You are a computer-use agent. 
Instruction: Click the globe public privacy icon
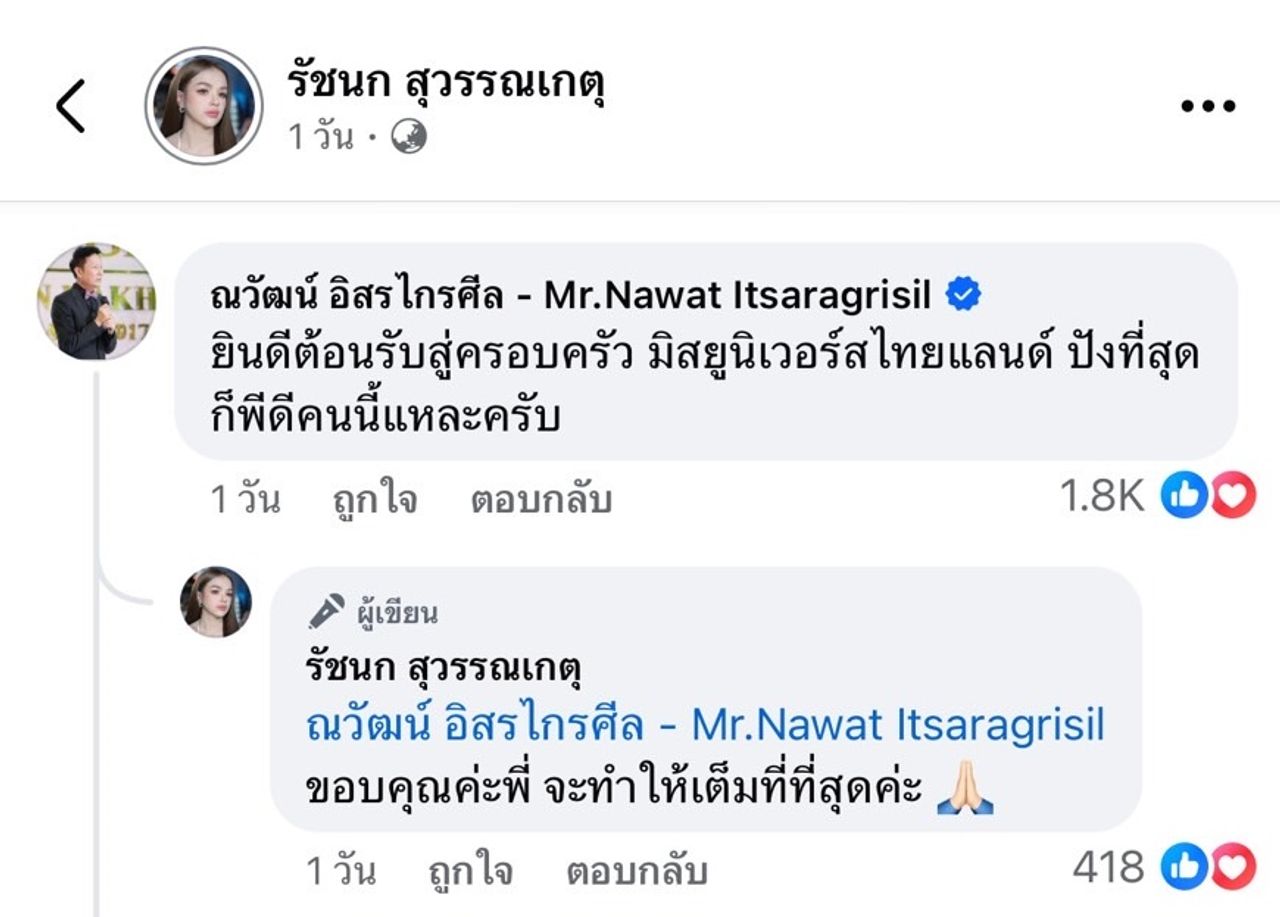coord(407,137)
